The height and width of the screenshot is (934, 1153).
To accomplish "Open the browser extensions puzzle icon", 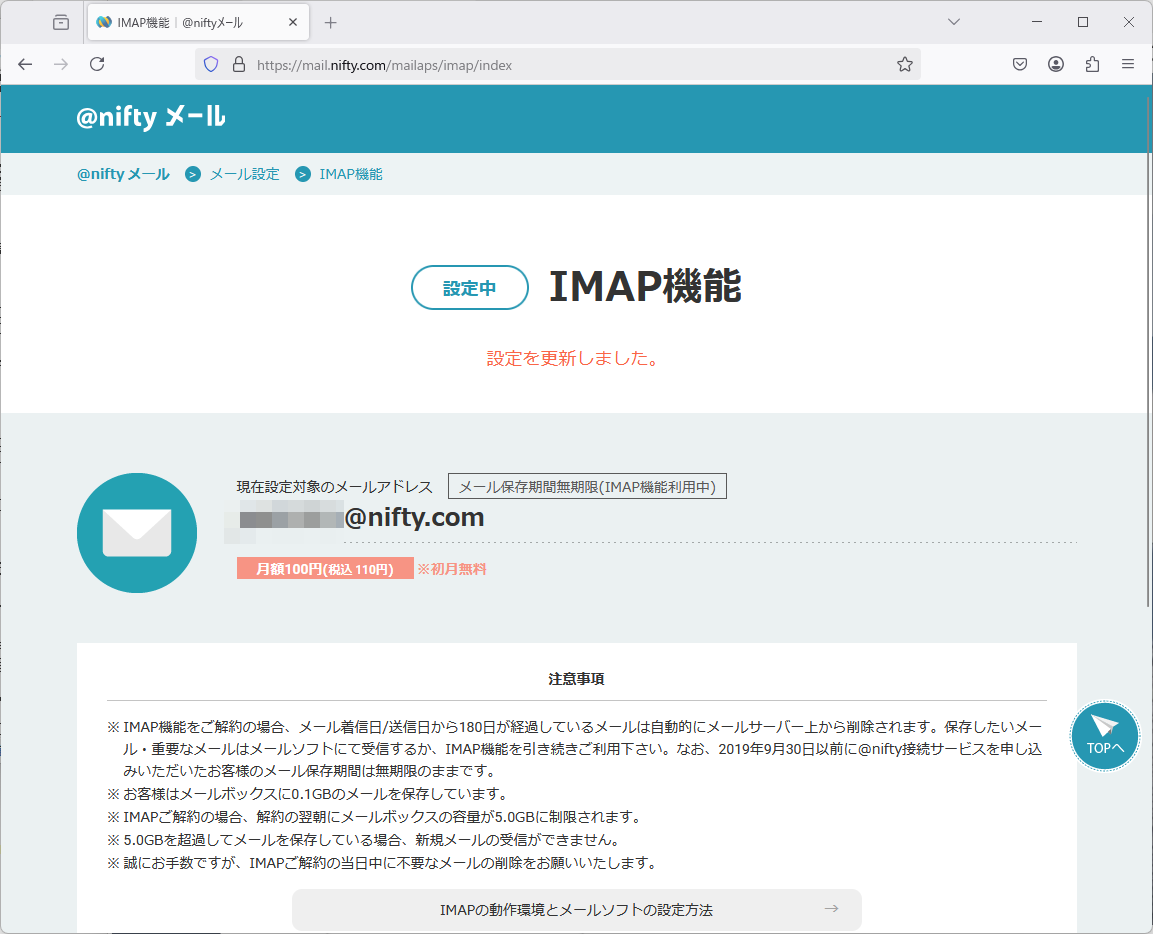I will point(1092,64).
